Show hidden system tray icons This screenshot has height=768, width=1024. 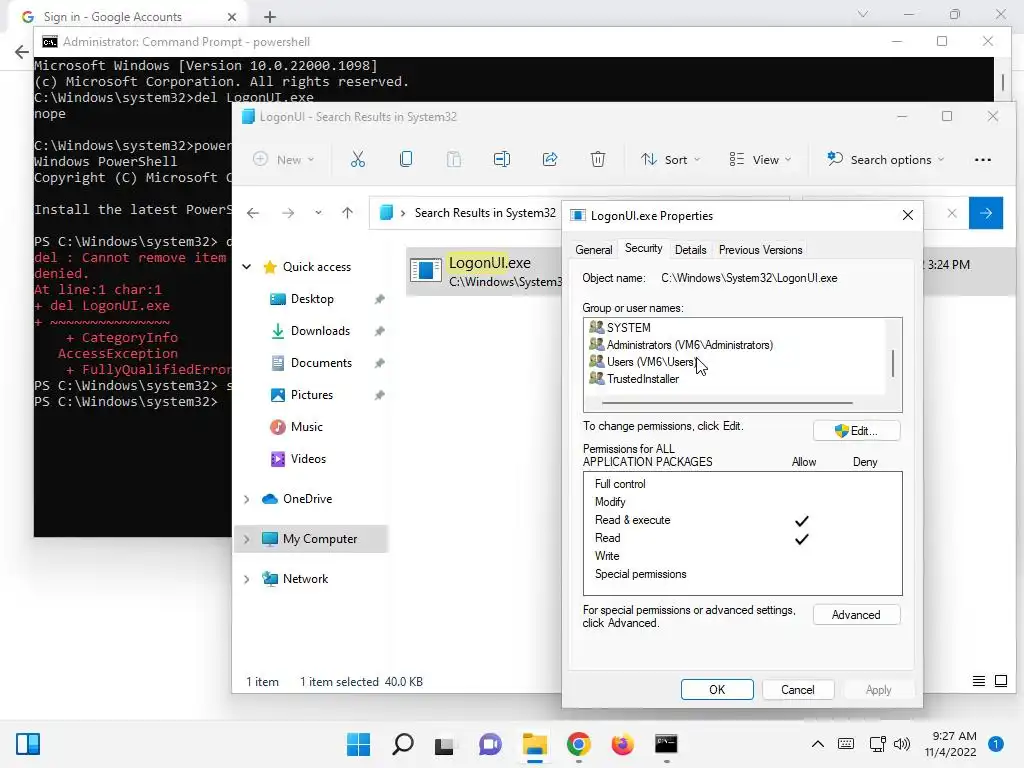pyautogui.click(x=817, y=743)
